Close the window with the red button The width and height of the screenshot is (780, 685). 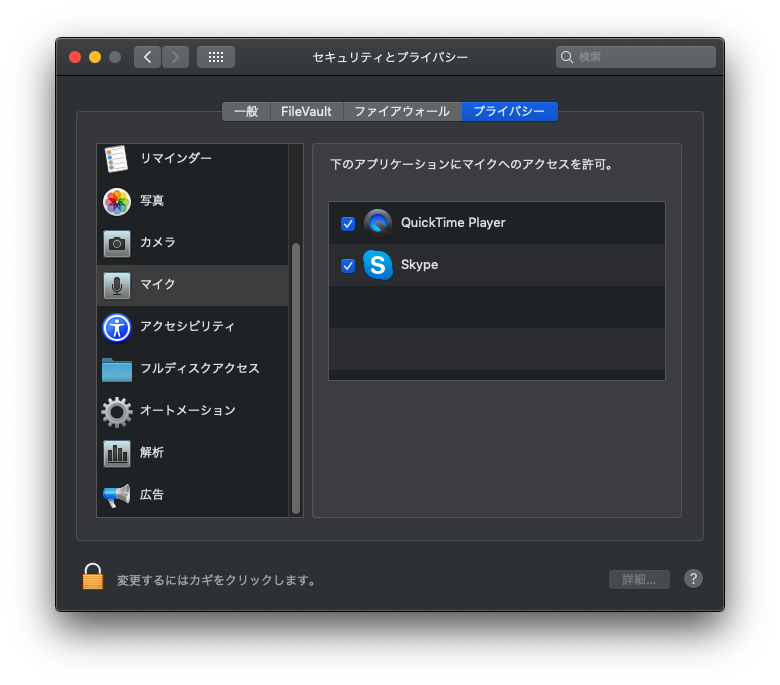coord(75,57)
